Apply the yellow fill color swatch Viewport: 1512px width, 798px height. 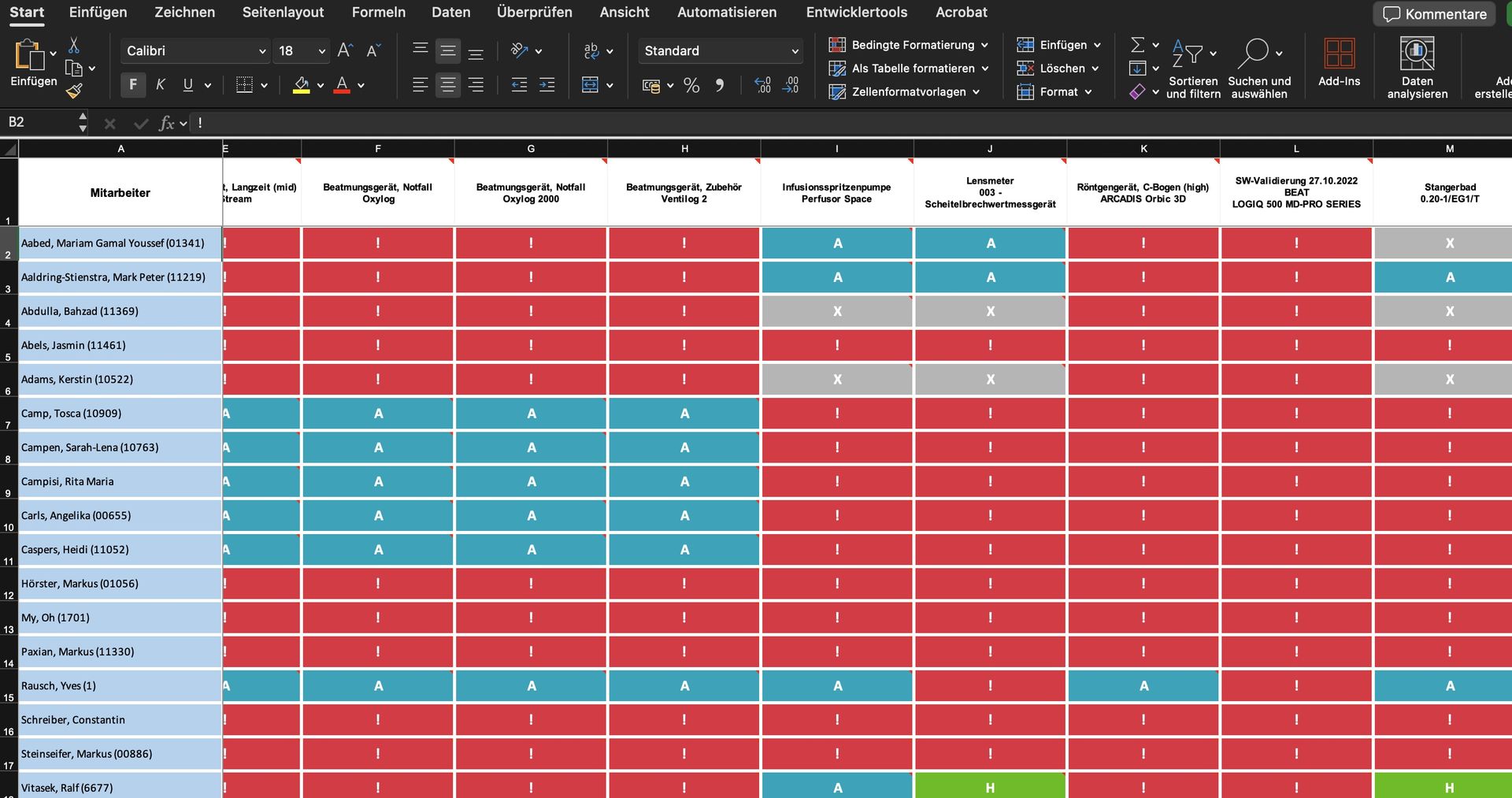(x=301, y=85)
